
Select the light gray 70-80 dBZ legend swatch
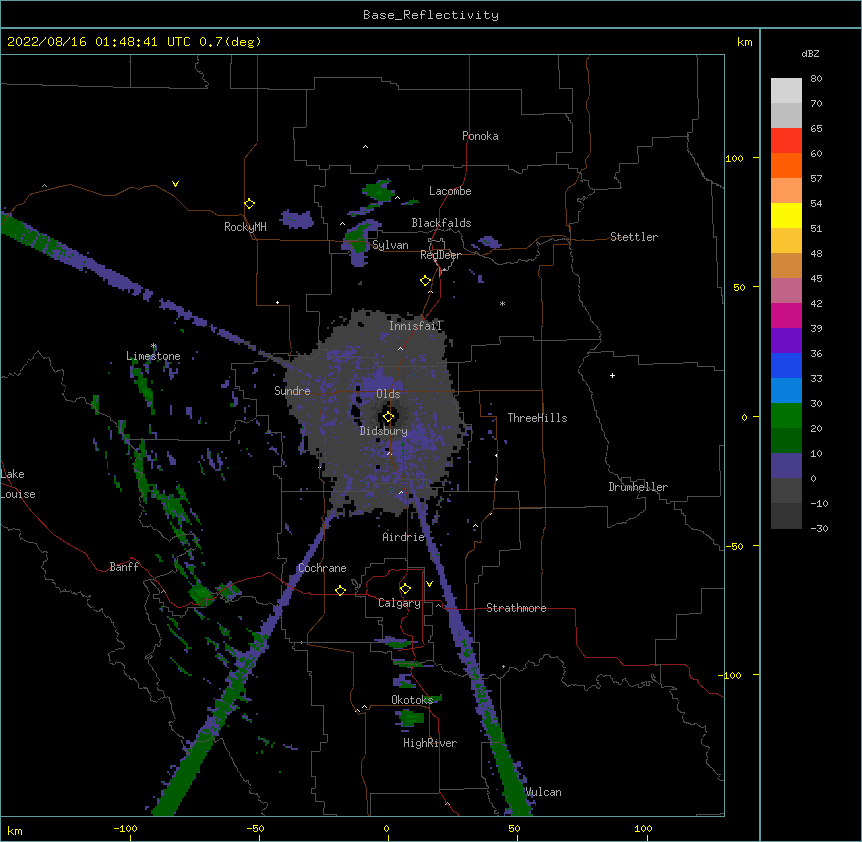[x=786, y=91]
